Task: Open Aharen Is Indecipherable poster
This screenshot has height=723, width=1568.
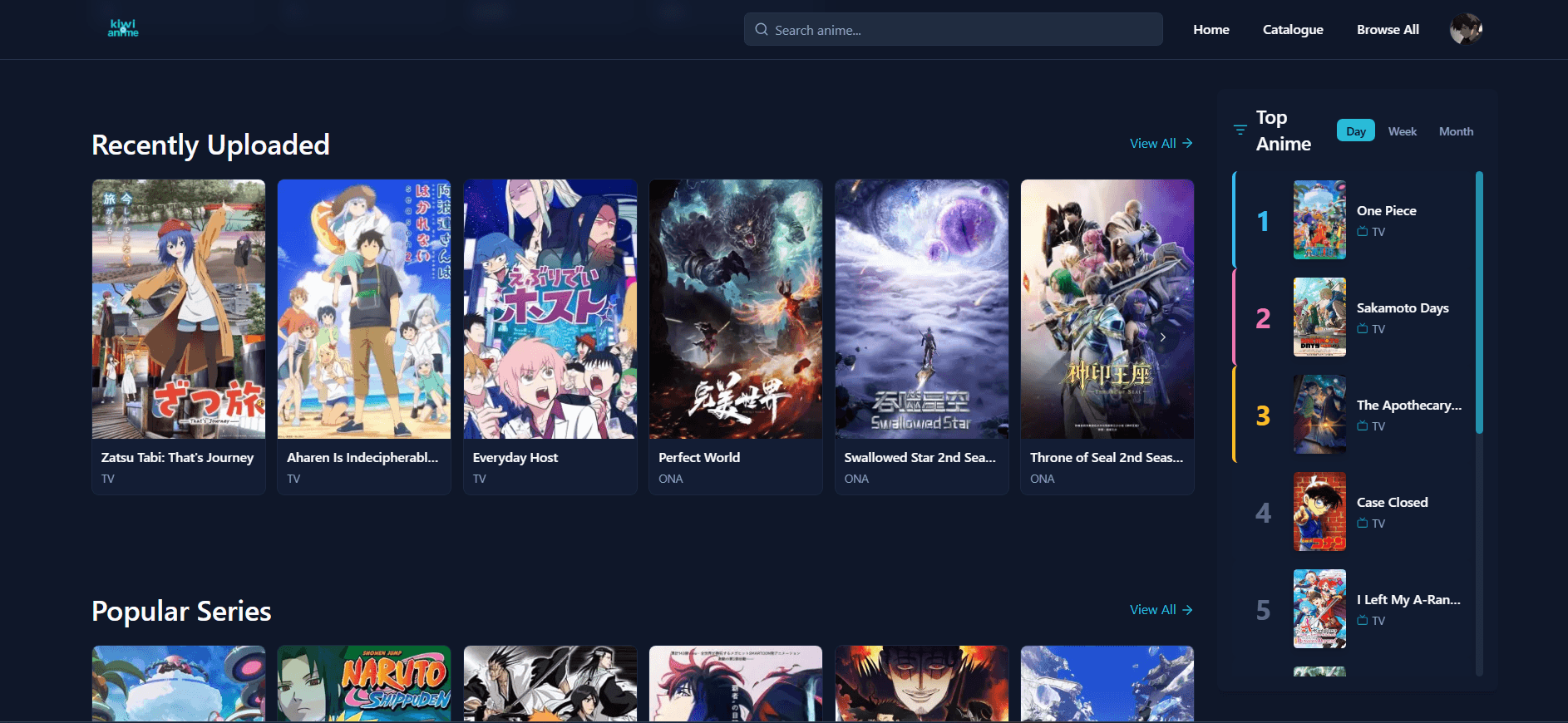Action: tap(364, 309)
